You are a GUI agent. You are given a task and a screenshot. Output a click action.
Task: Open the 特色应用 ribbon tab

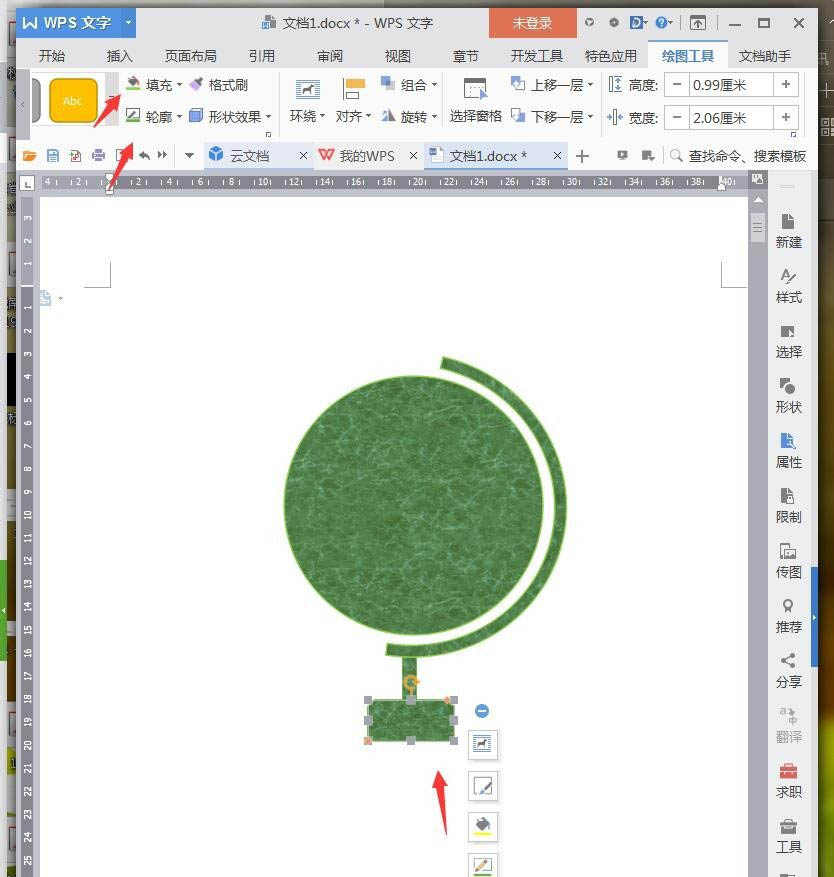click(611, 56)
